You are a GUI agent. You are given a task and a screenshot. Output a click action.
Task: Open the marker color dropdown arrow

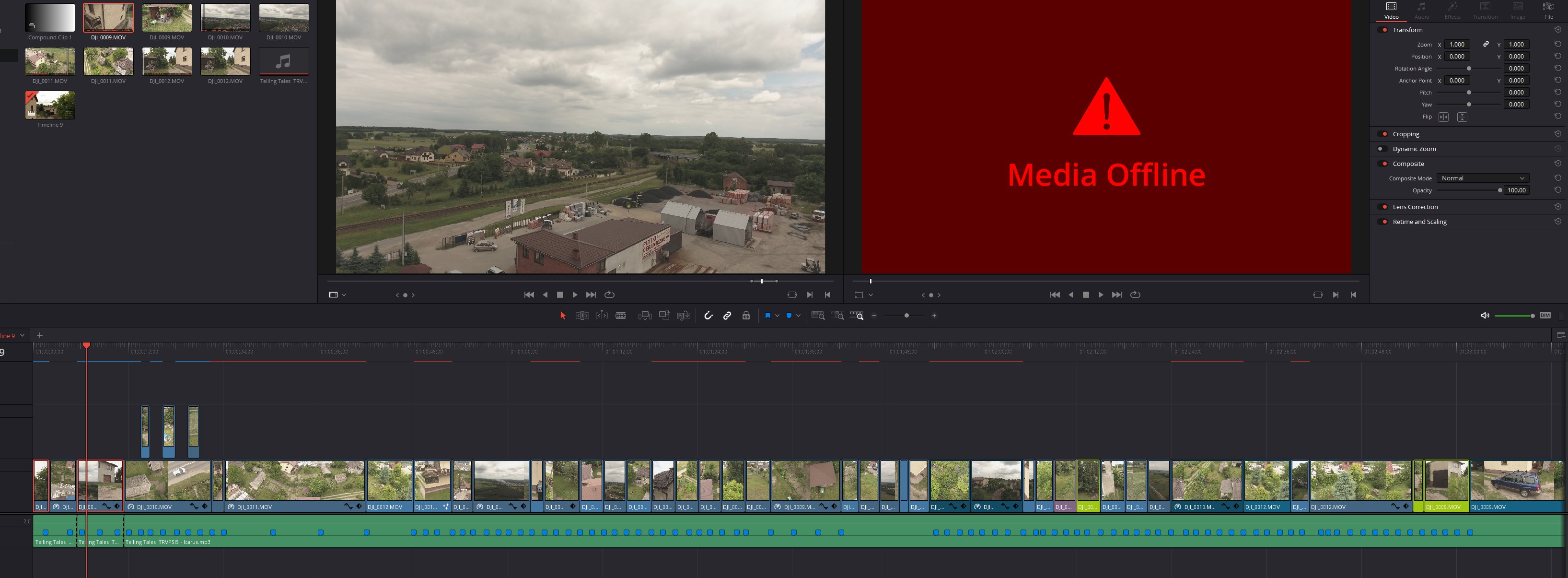(x=798, y=316)
